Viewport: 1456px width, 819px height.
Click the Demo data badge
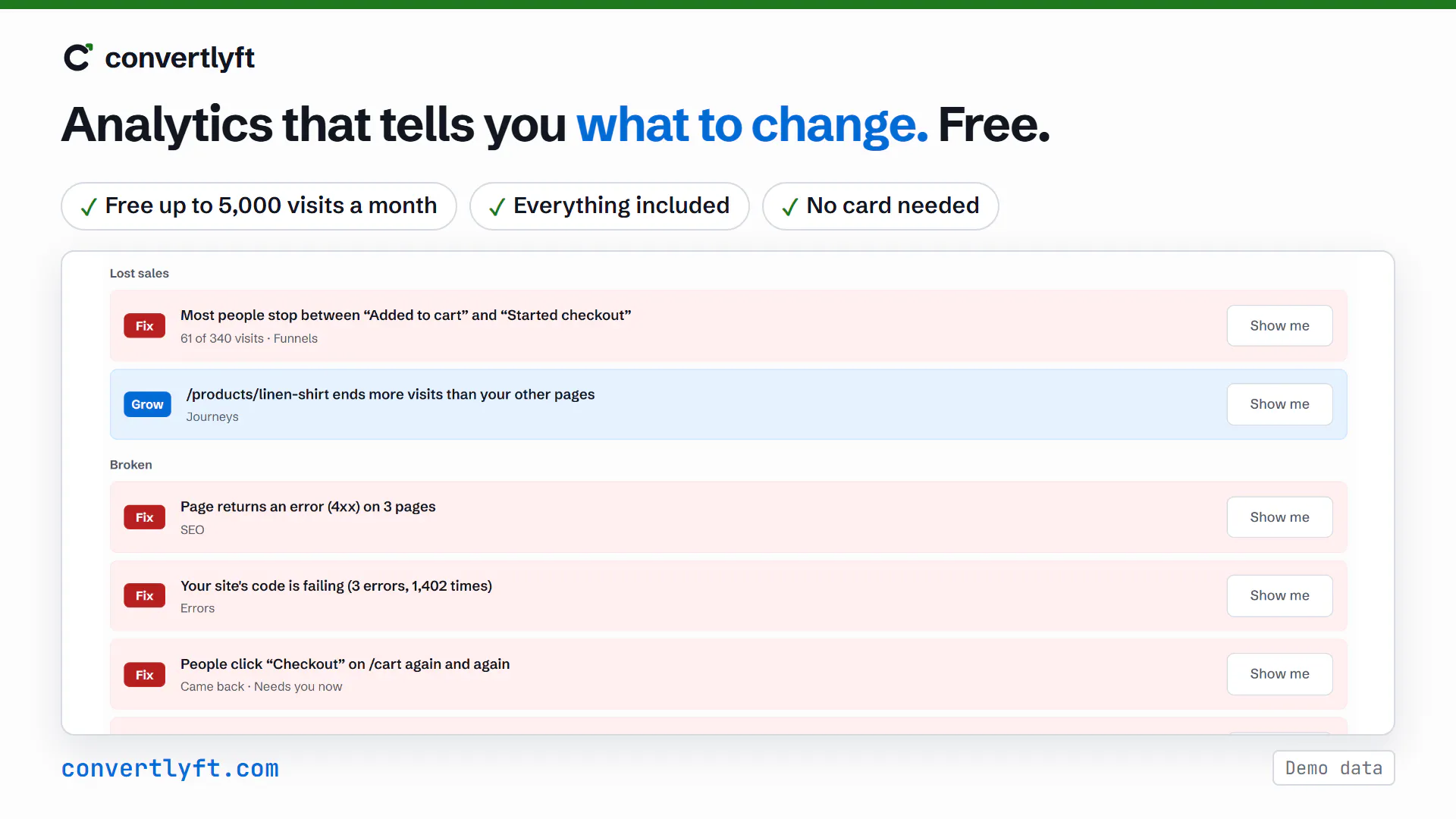(x=1333, y=768)
